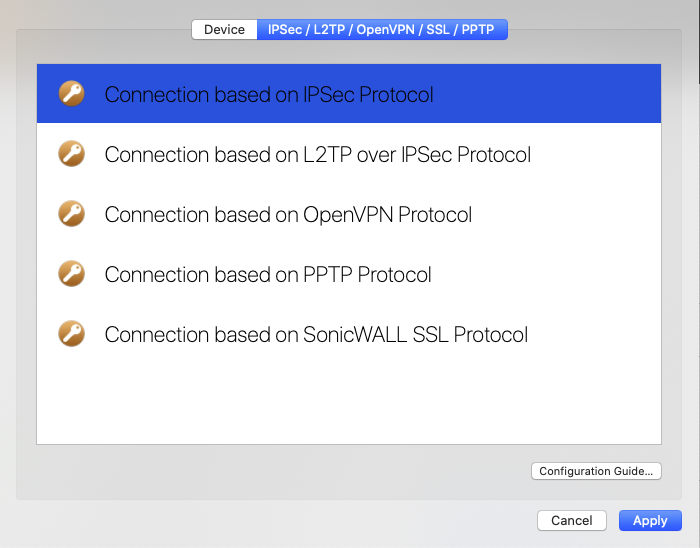Screen dimensions: 700x548
Task: Apply the selected connection type
Action: (x=650, y=520)
